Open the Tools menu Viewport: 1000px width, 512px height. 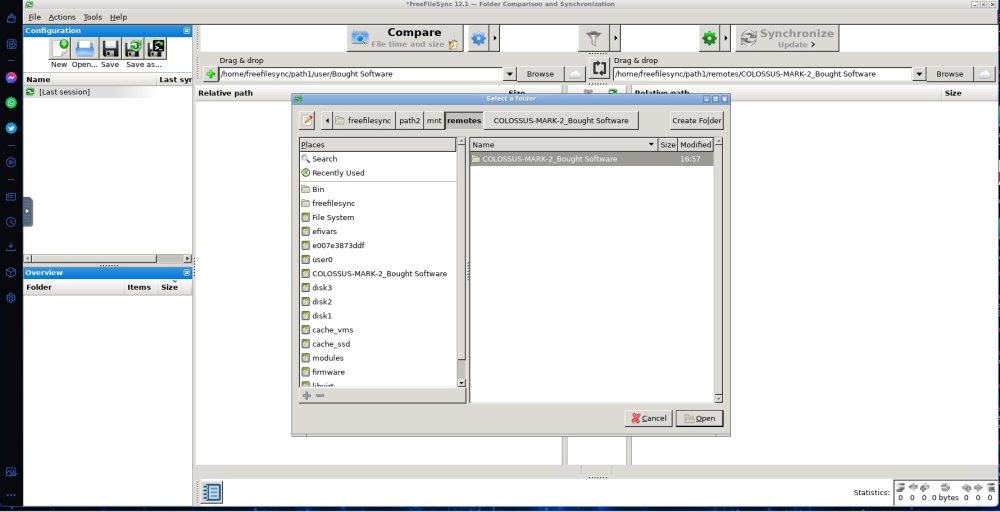pyautogui.click(x=92, y=17)
